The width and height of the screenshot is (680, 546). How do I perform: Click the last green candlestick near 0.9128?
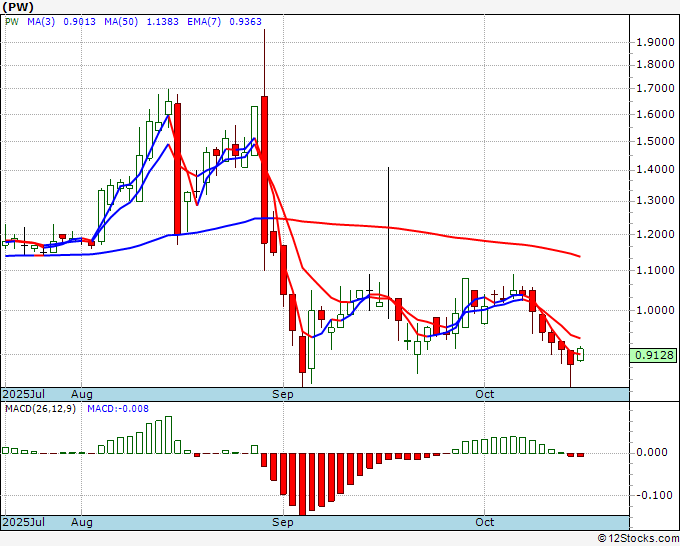580,354
